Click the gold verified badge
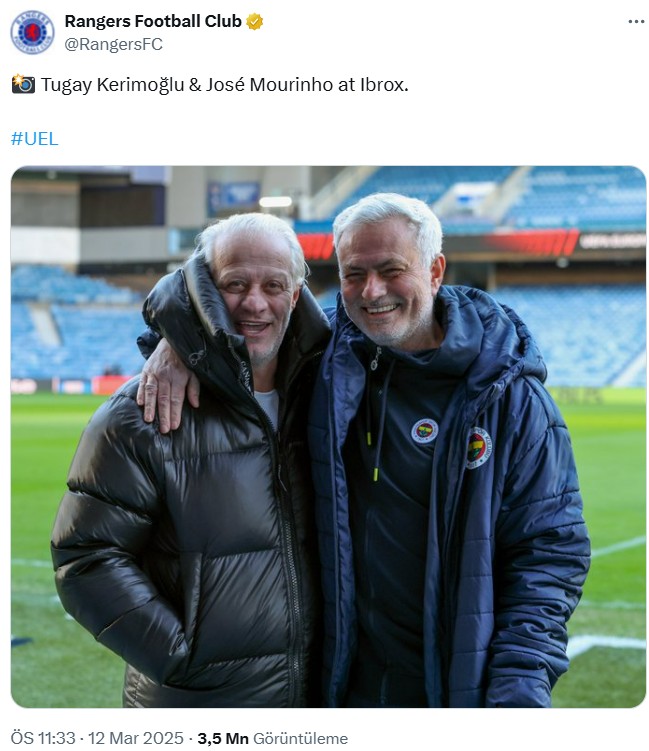The width and height of the screenshot is (649, 751). coord(254,22)
